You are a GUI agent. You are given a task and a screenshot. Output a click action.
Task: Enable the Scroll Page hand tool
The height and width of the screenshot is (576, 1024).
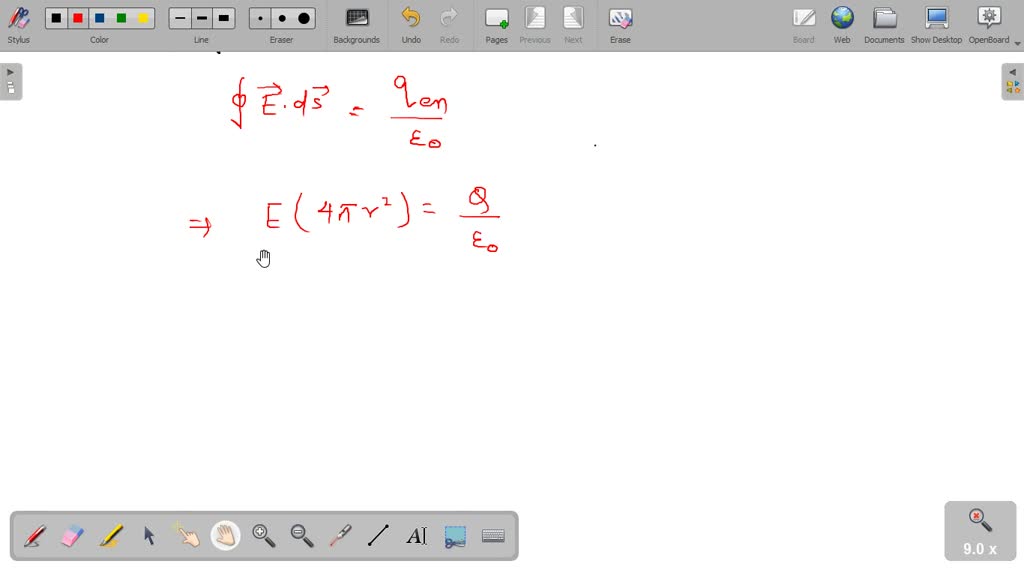(x=225, y=535)
